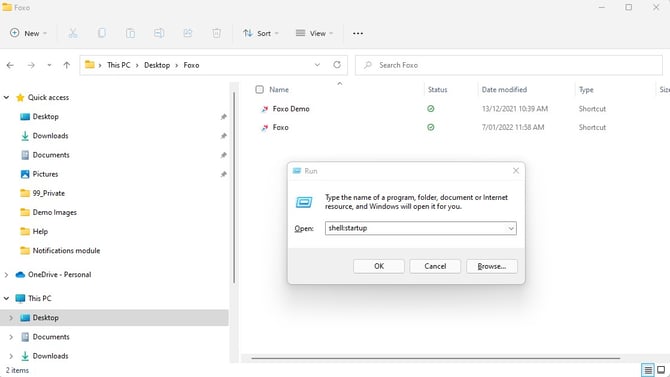The width and height of the screenshot is (670, 377).
Task: Click Foxo in the address breadcrumb
Action: pos(191,65)
